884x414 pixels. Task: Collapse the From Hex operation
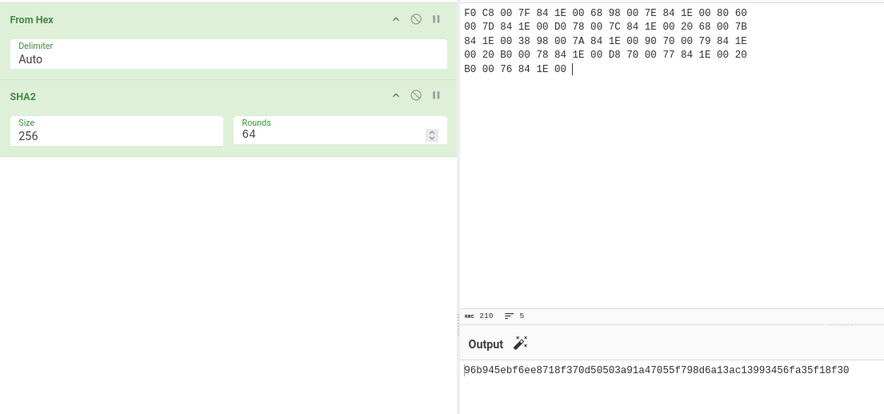click(x=396, y=19)
